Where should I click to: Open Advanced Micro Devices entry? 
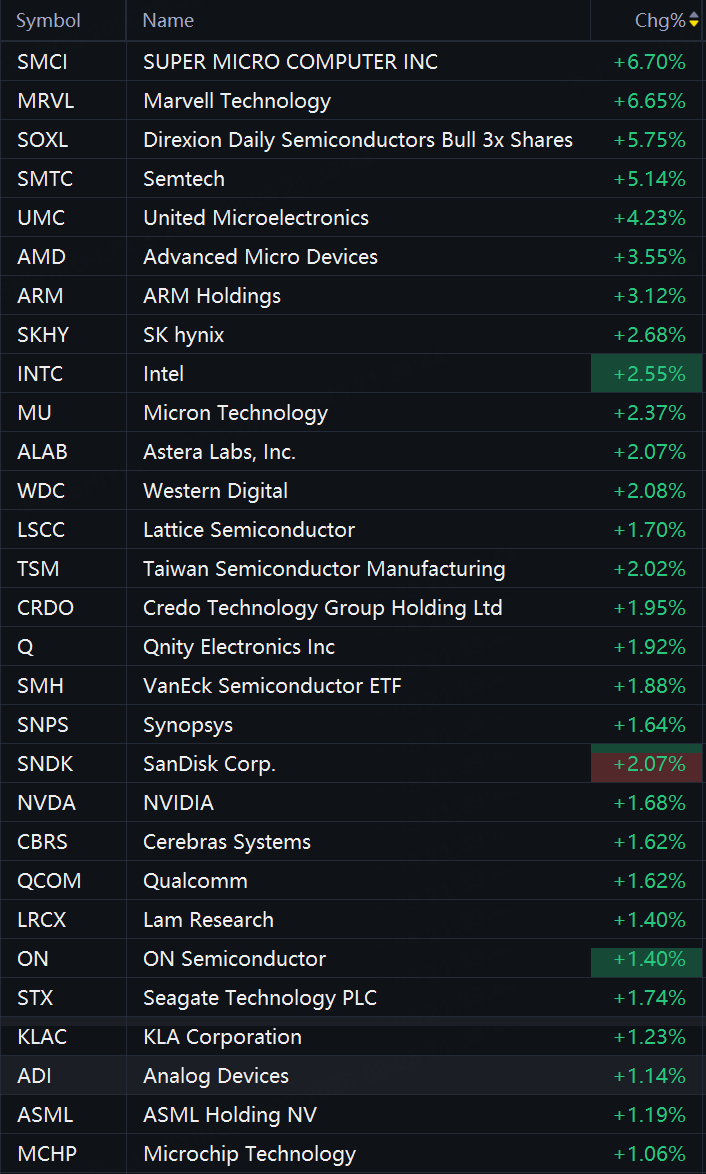tap(353, 257)
